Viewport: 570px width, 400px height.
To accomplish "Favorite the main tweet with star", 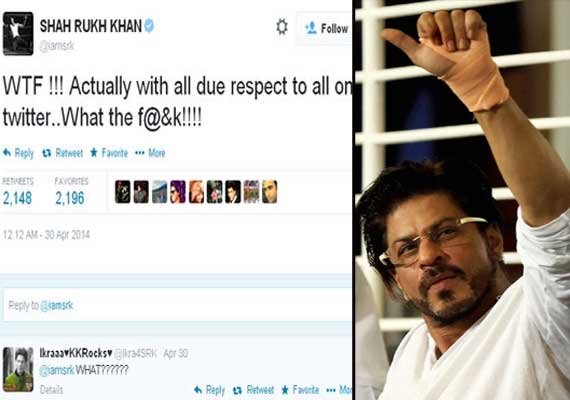I will pos(109,153).
